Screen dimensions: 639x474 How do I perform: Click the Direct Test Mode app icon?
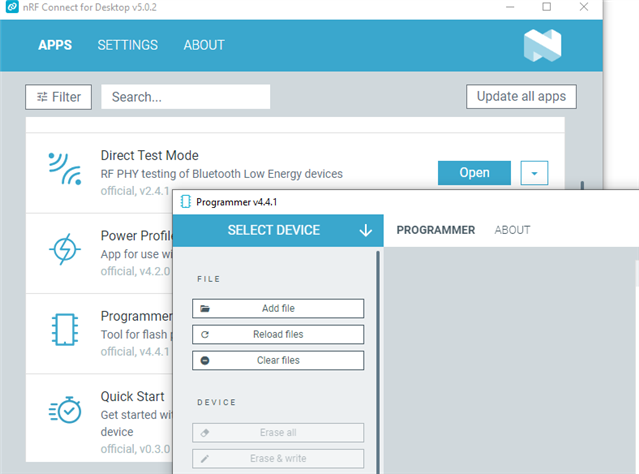coord(65,169)
